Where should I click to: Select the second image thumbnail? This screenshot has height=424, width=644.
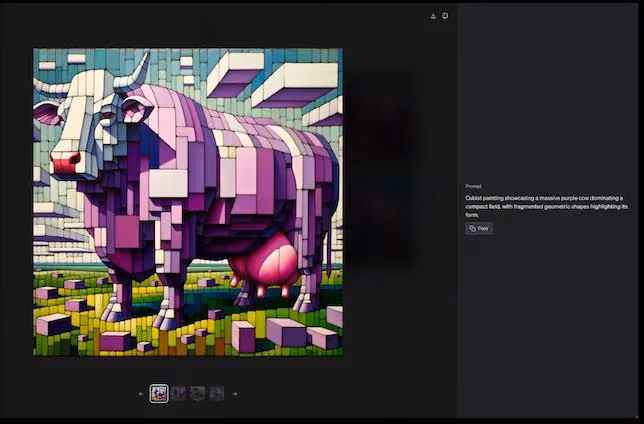coord(179,394)
